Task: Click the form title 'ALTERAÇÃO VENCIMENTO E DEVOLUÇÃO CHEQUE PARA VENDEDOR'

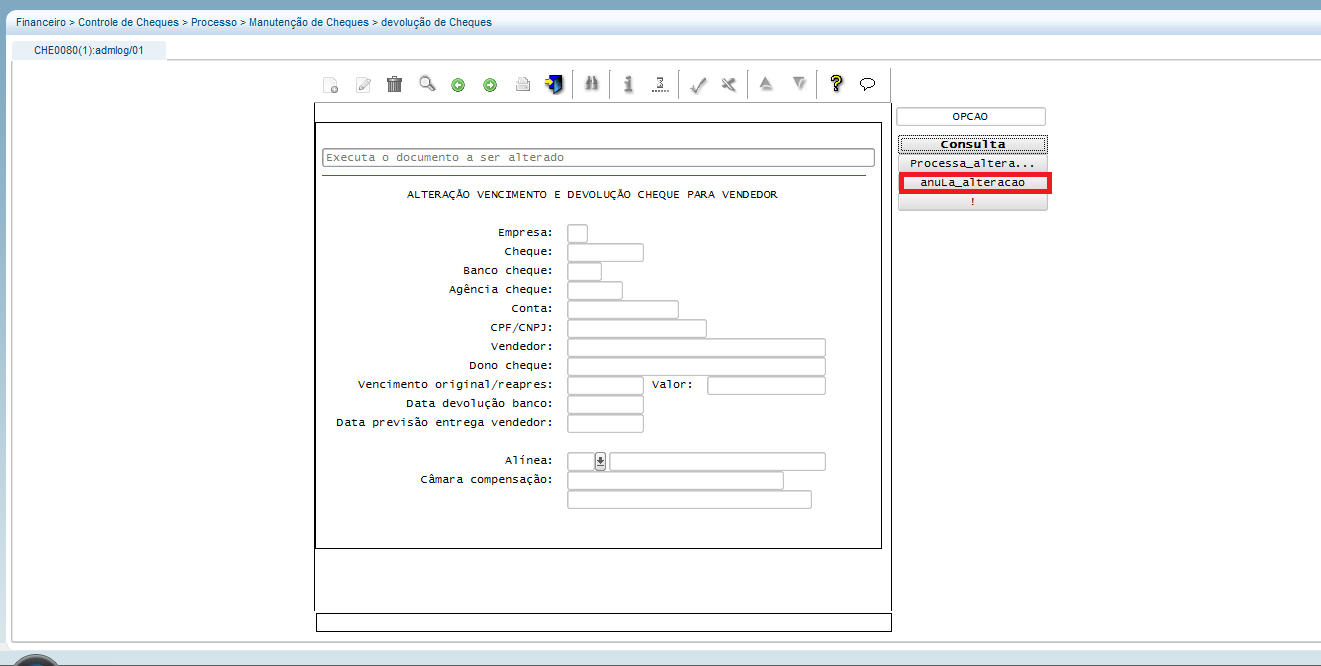Action: click(592, 195)
